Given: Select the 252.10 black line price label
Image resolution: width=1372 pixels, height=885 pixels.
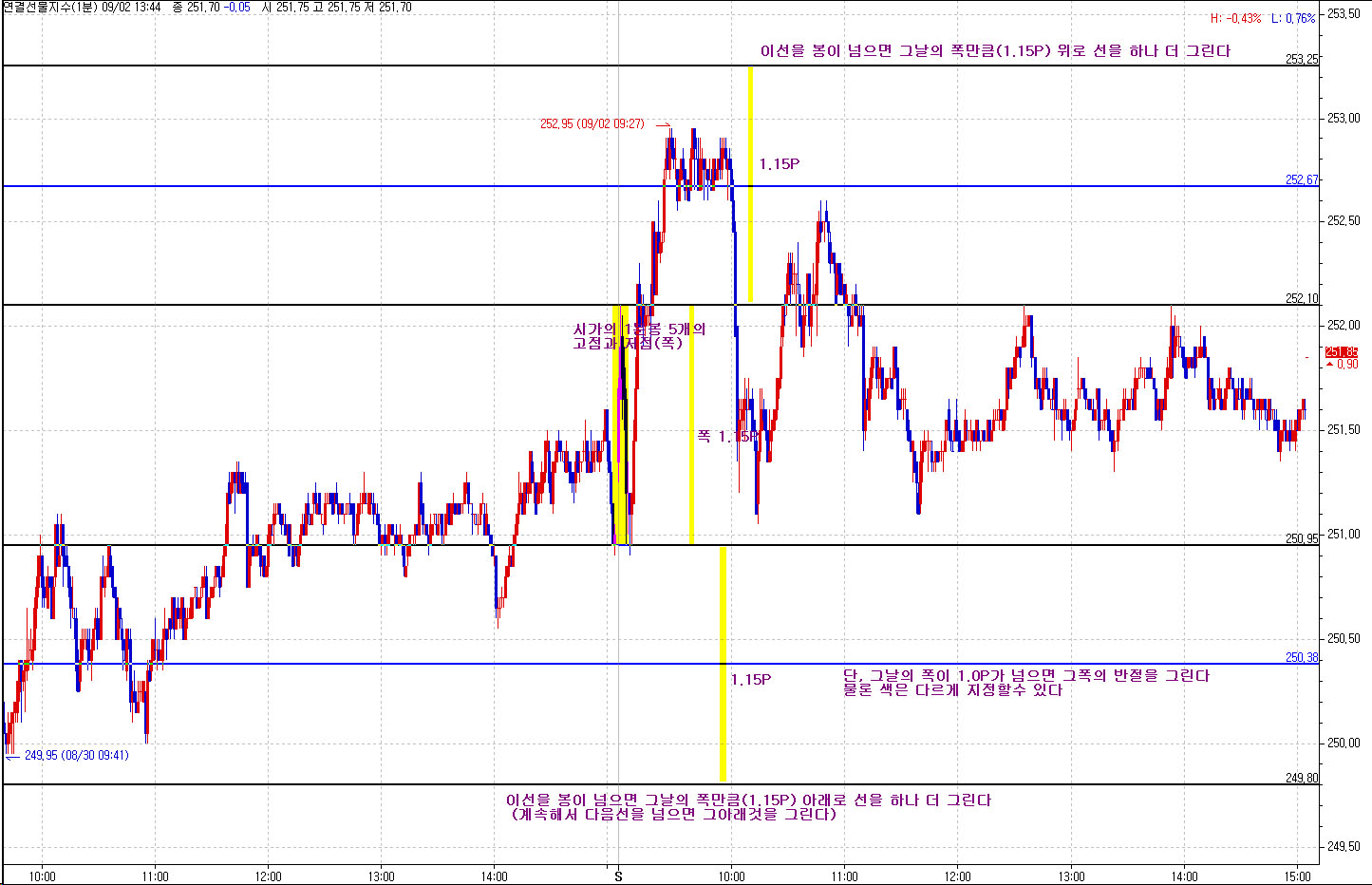Looking at the screenshot, I should pyautogui.click(x=1302, y=298).
